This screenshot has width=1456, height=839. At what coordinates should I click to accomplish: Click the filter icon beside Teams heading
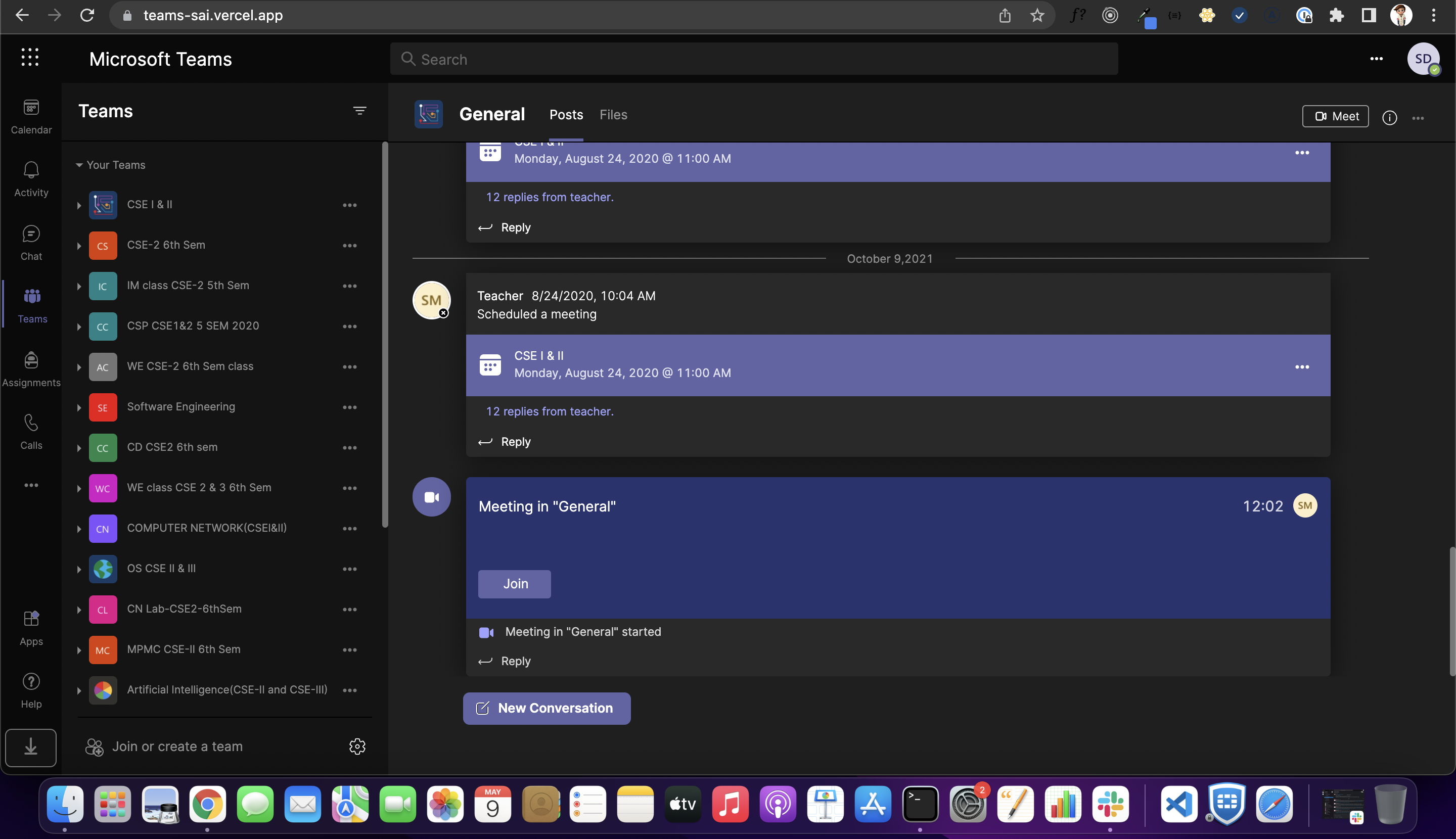pos(359,111)
